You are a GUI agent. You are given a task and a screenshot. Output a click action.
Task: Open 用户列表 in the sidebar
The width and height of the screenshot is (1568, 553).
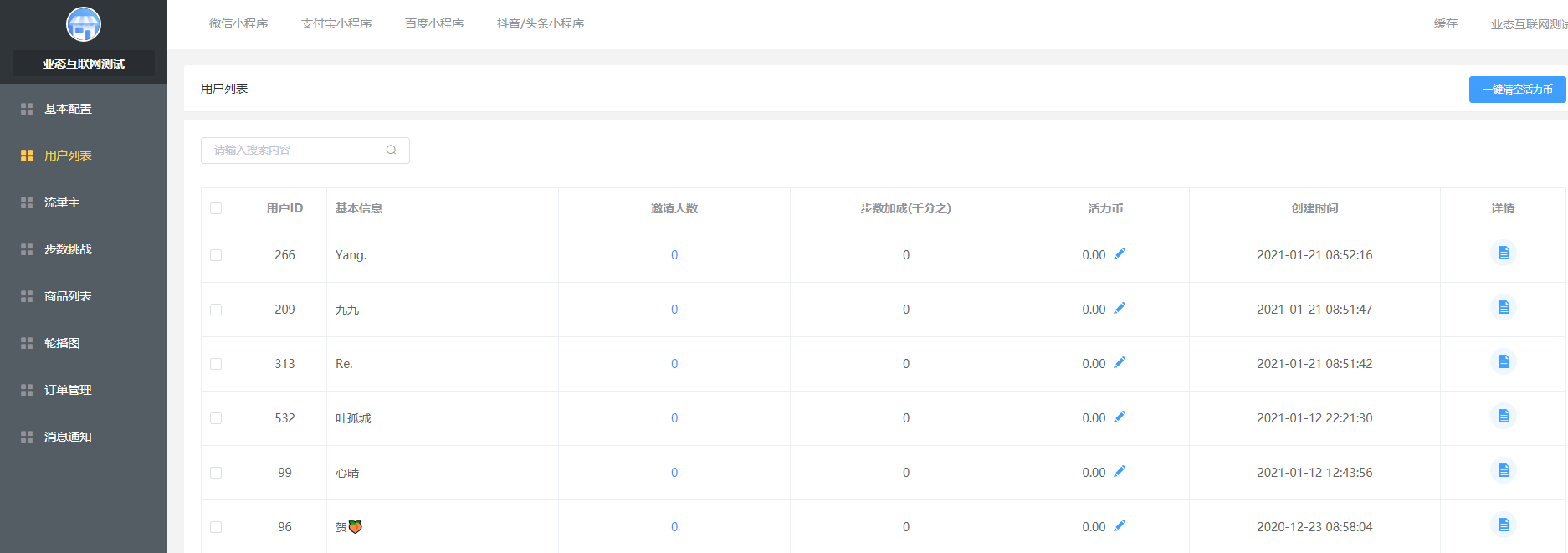[x=84, y=156]
